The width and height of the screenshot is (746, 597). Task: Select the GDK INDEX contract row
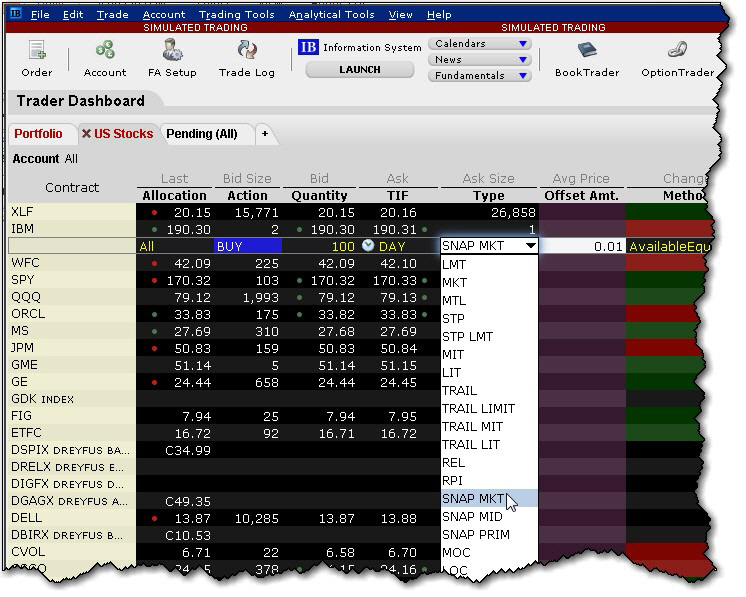(x=72, y=399)
